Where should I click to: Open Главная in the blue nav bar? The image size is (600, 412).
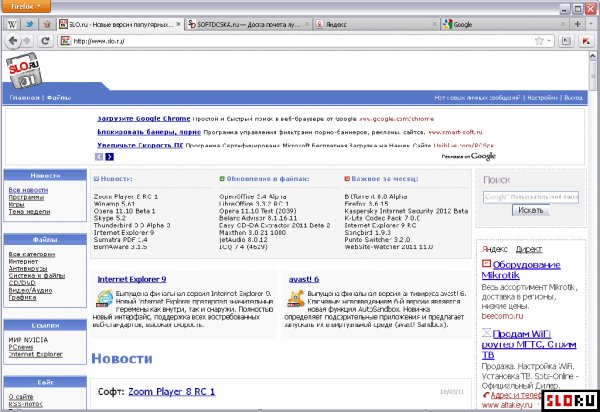point(24,98)
